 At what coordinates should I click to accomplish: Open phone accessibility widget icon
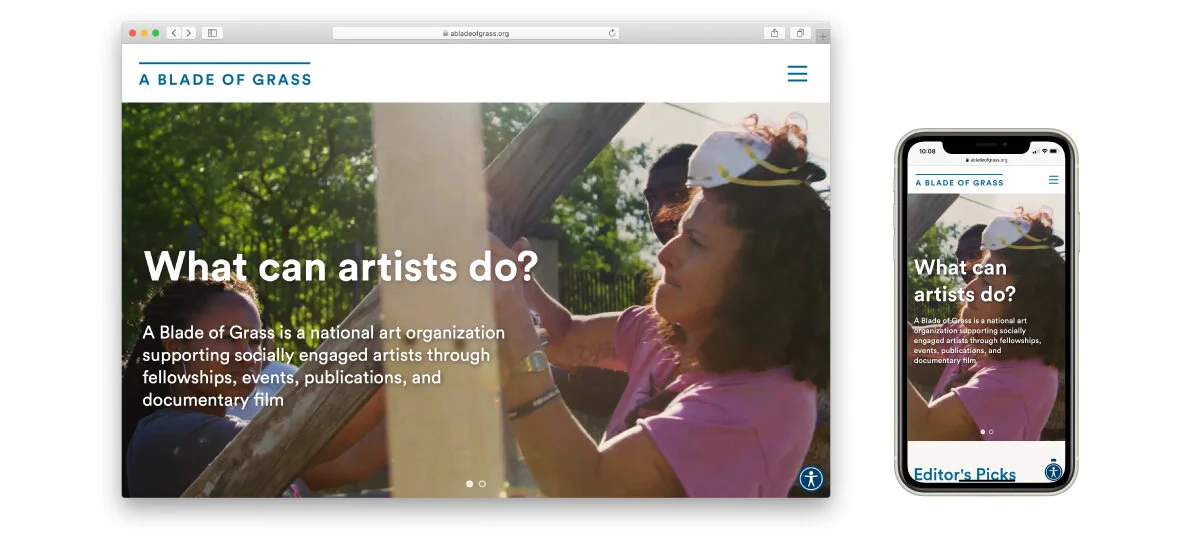coord(1053,471)
